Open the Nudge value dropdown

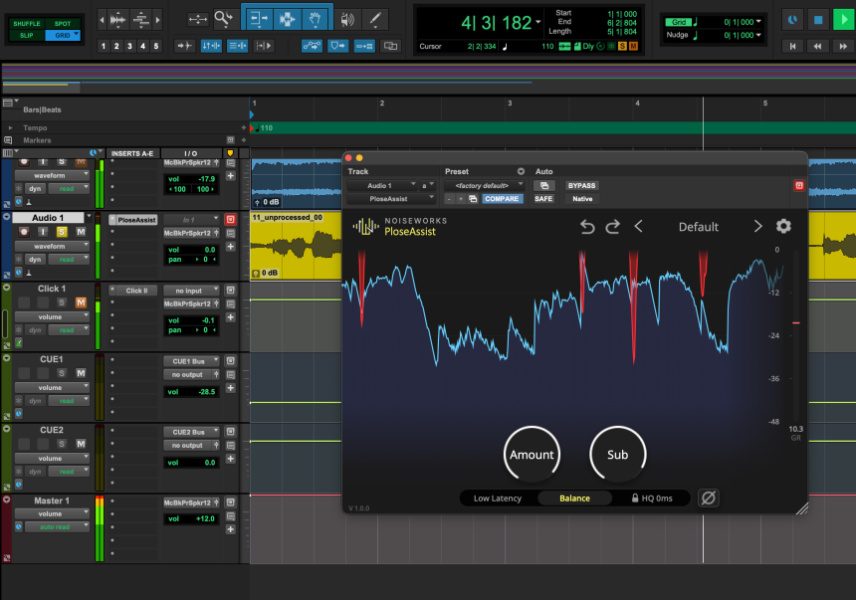[x=758, y=35]
